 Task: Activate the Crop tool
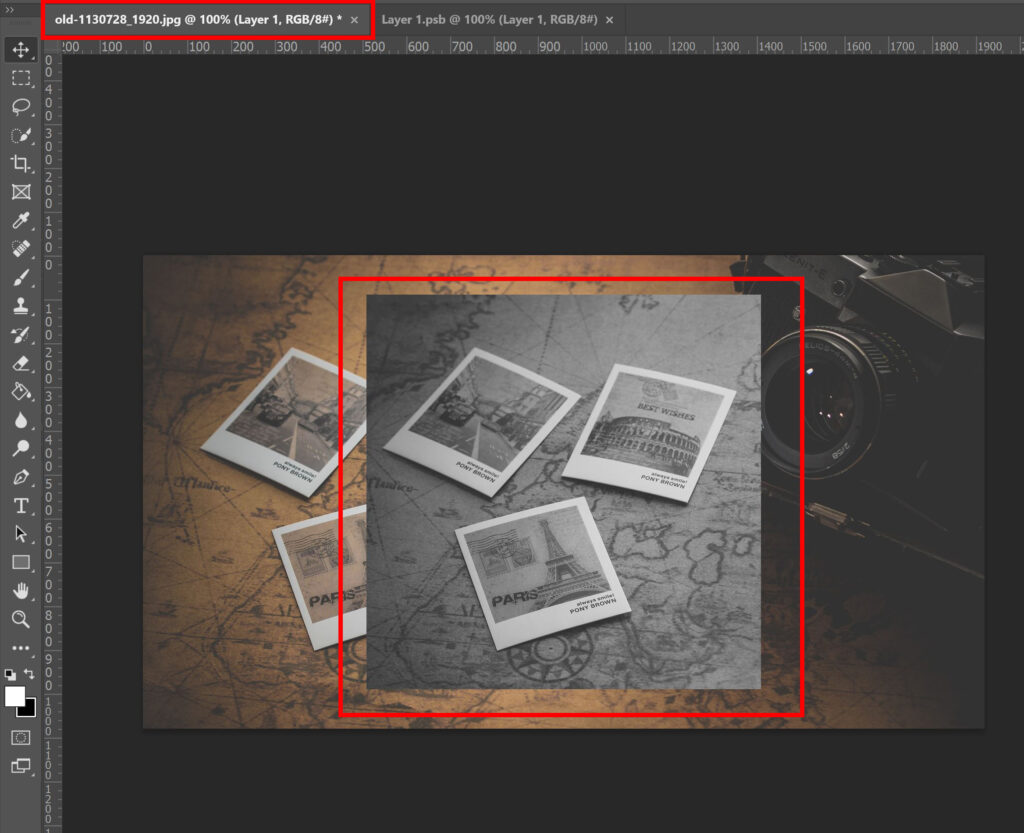click(x=20, y=163)
